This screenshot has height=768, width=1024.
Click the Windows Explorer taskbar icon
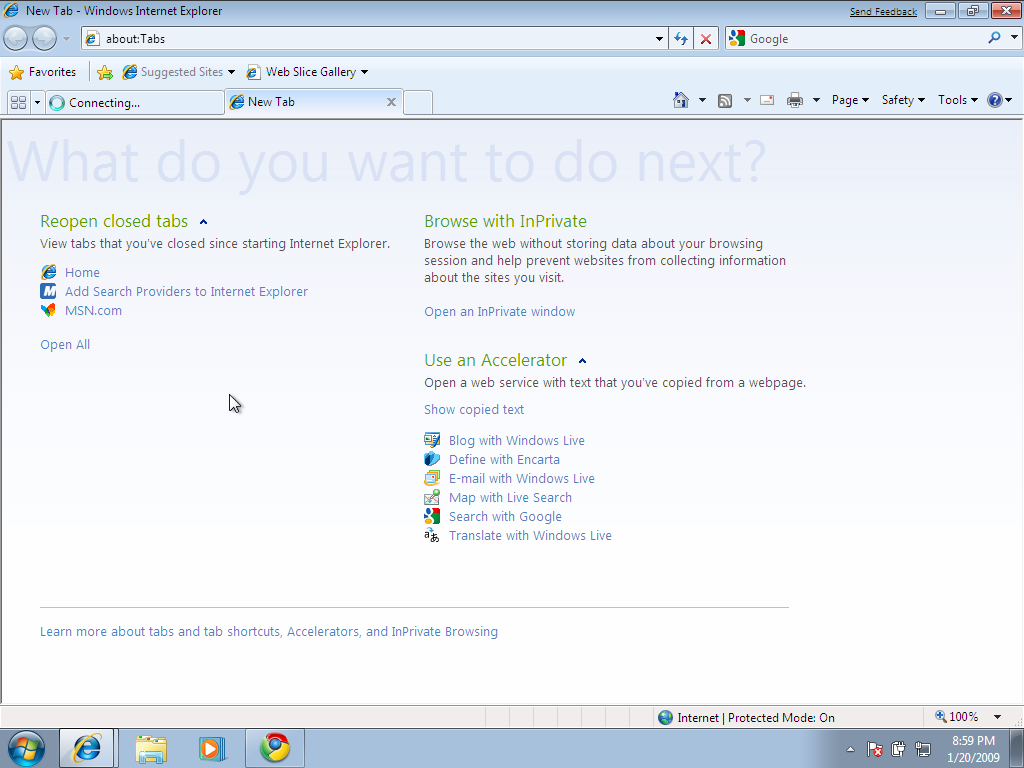151,748
